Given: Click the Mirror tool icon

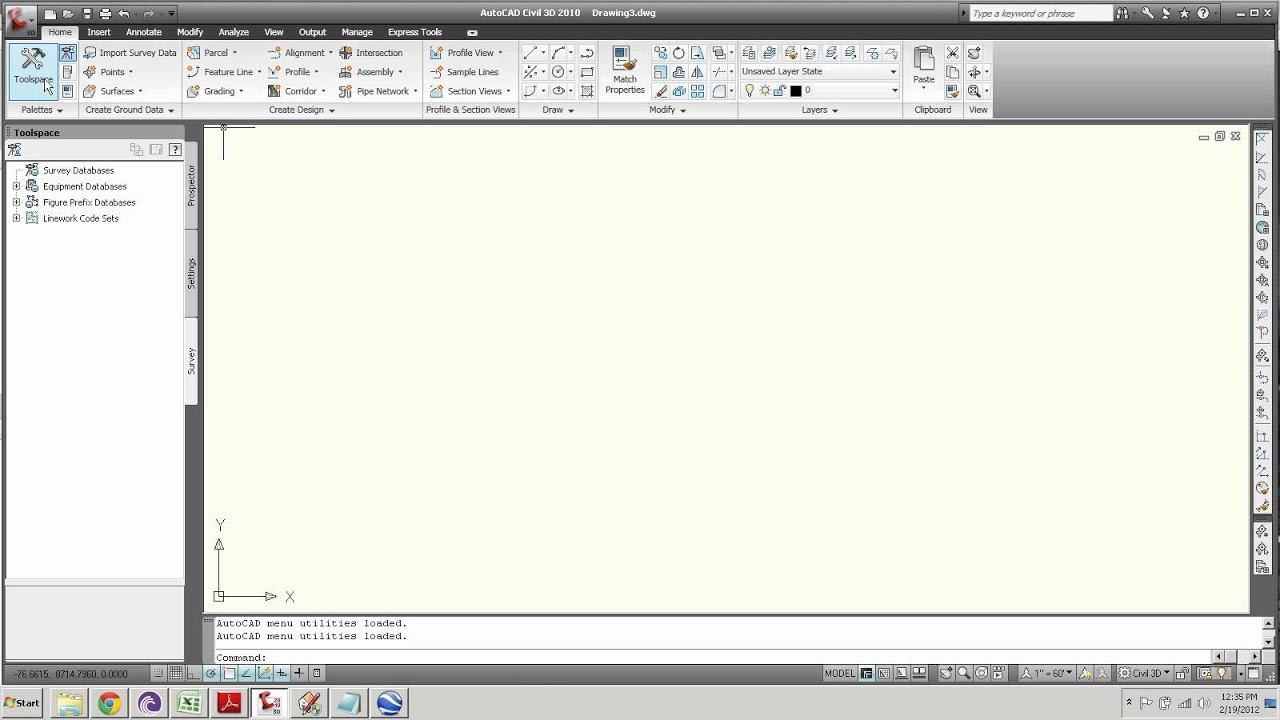Looking at the screenshot, I should (697, 72).
